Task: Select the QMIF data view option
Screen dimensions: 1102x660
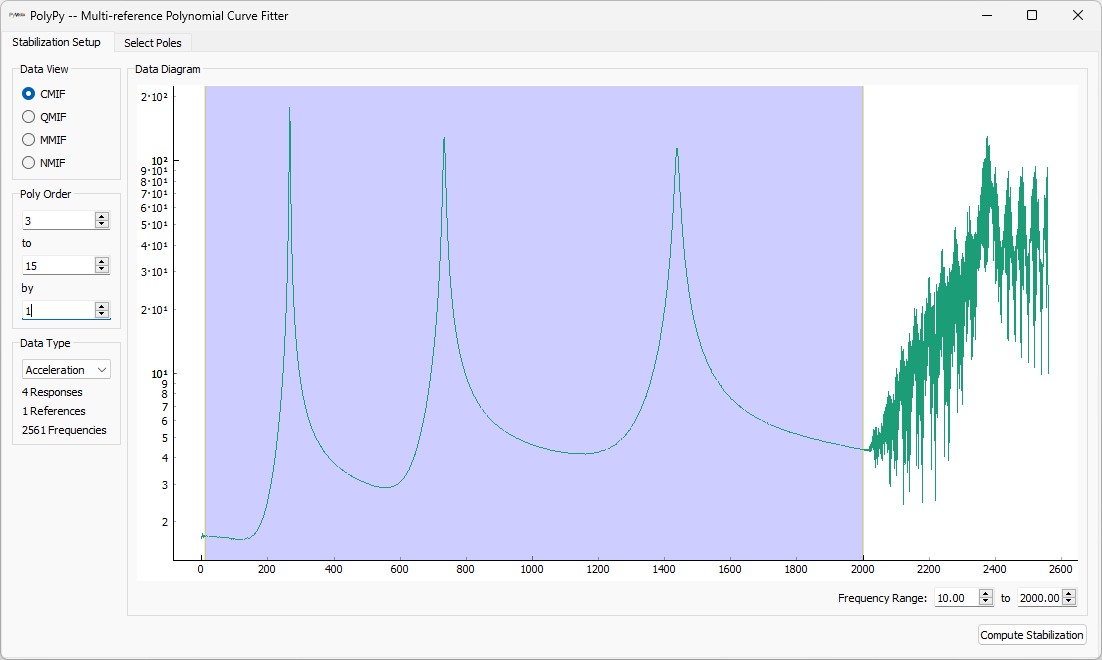Action: pyautogui.click(x=30, y=116)
